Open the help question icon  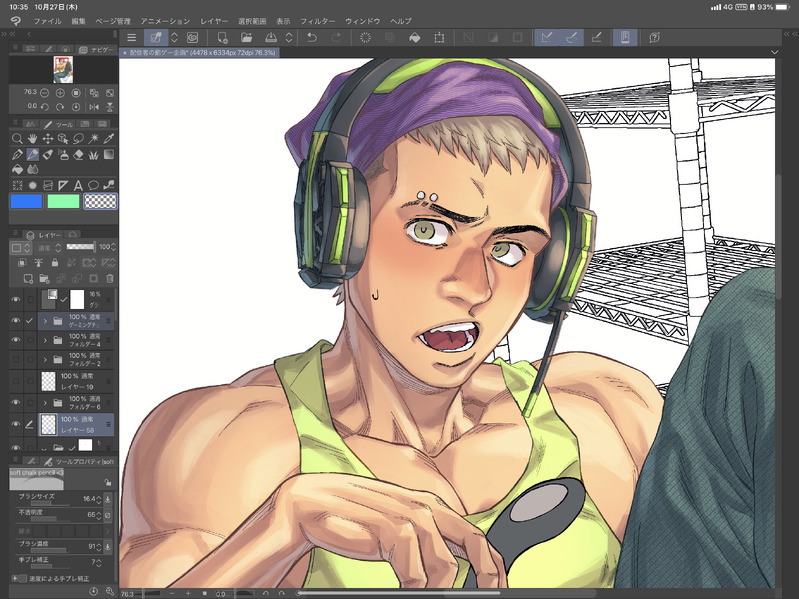pyautogui.click(x=655, y=37)
